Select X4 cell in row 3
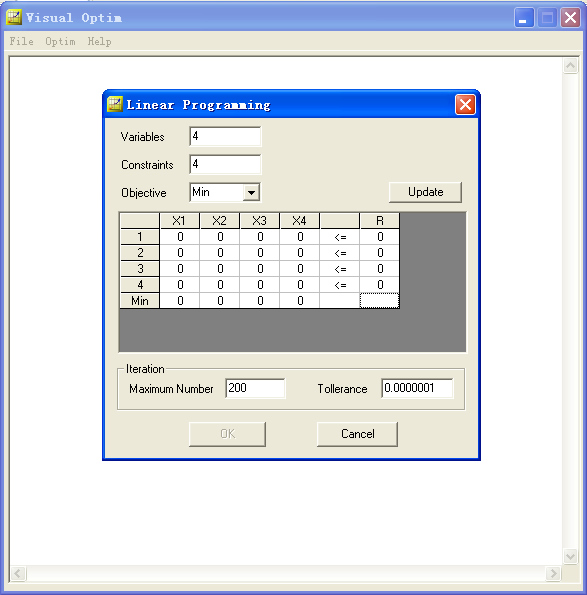 (x=300, y=269)
